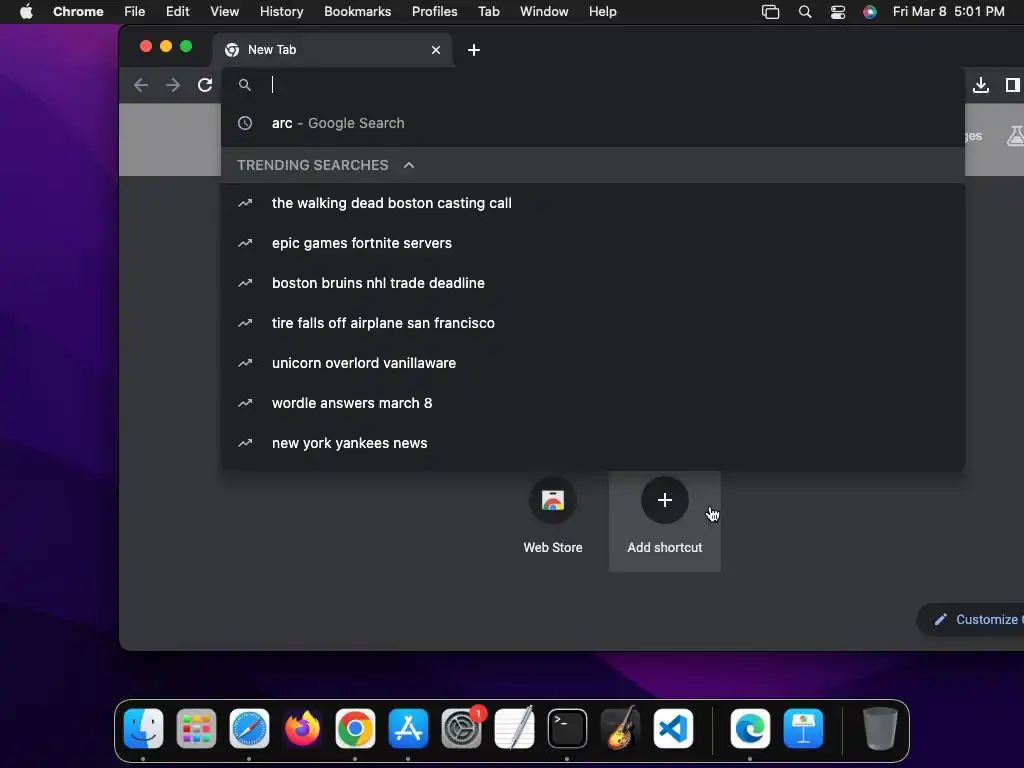
Task: Launch Safari from the dock
Action: click(249, 728)
